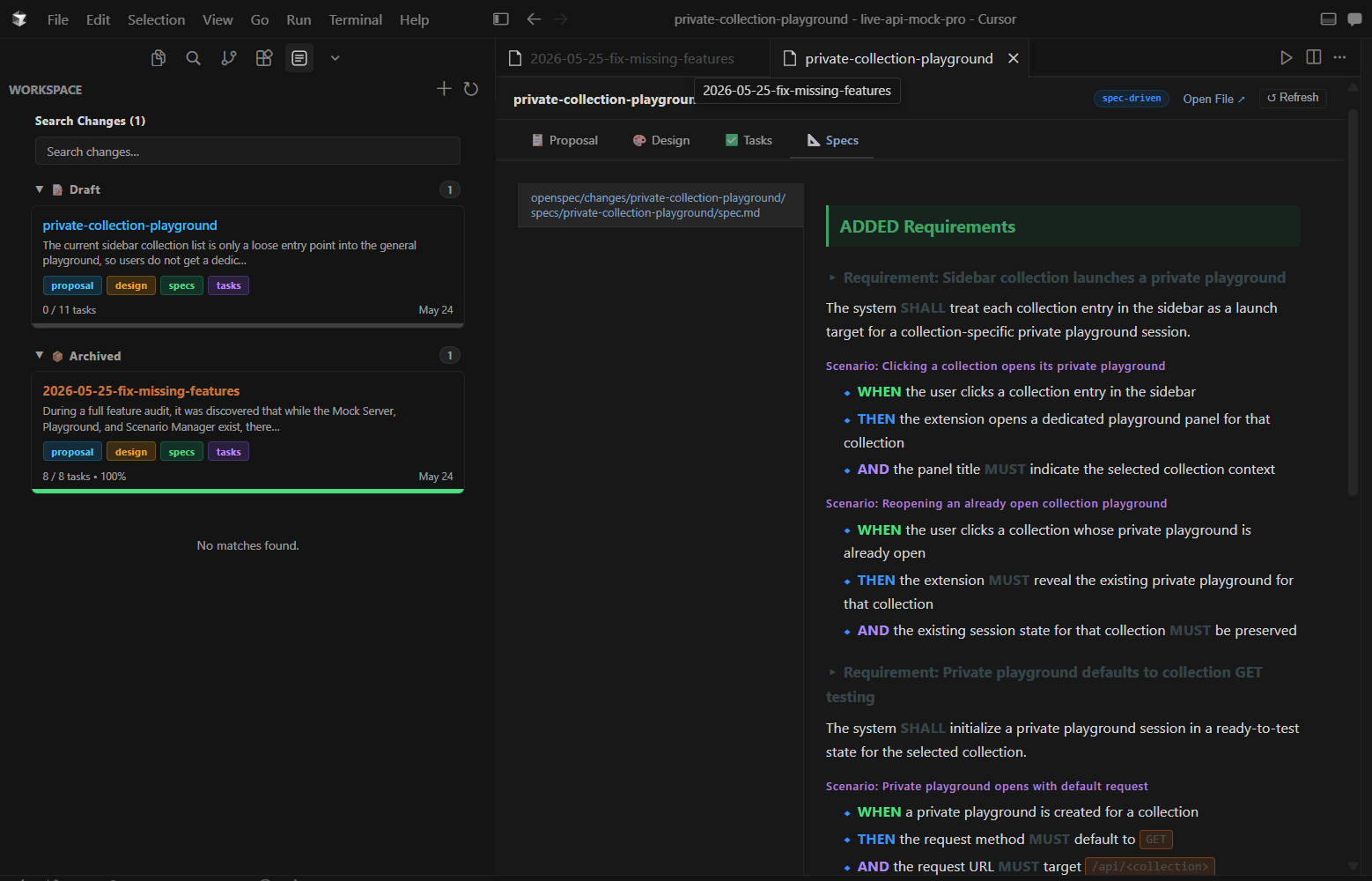Click Scenario: Reopening an already open collection playground
This screenshot has height=881, width=1372.
[x=996, y=503]
